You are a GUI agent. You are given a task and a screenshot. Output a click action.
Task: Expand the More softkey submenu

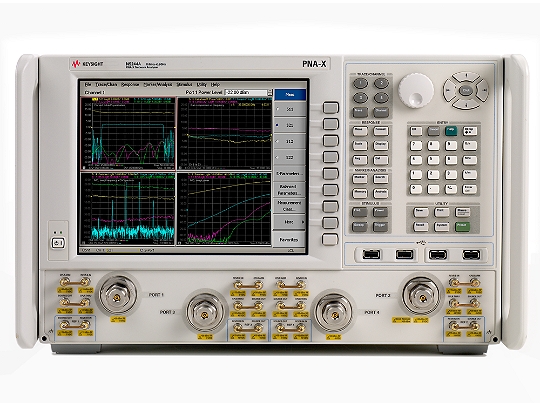(290, 222)
